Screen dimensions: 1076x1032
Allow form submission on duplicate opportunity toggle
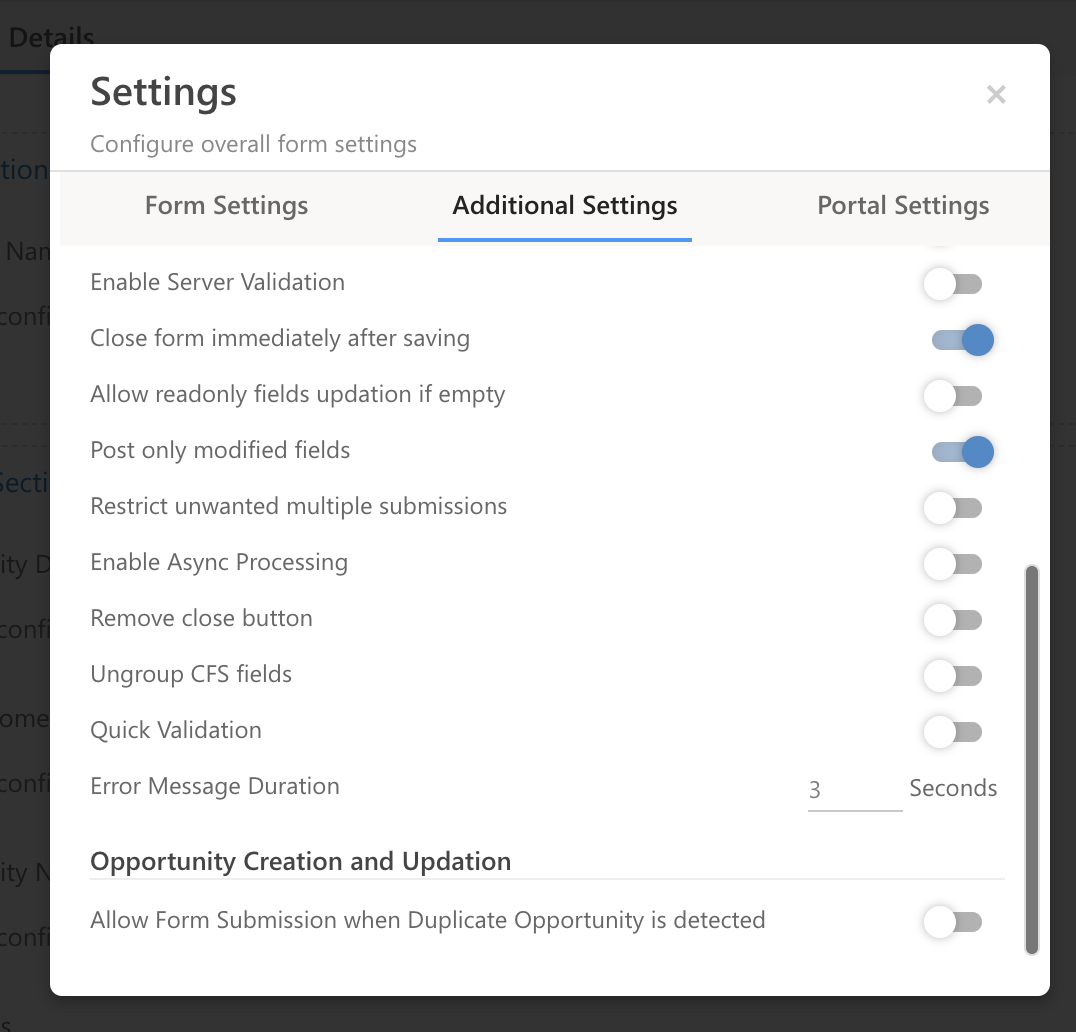pos(953,922)
